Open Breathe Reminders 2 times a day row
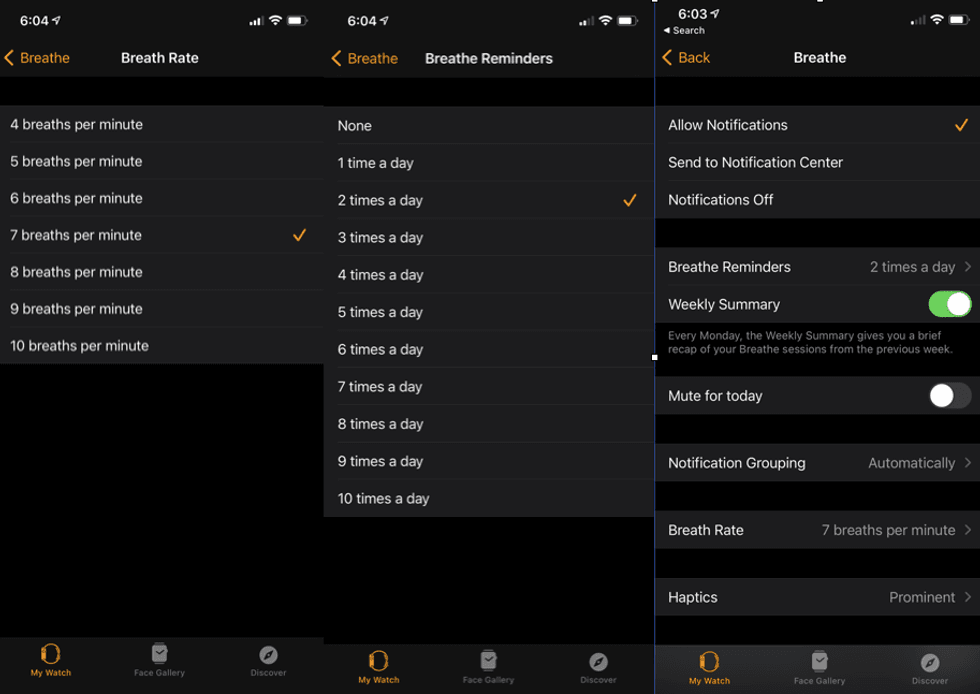 pos(818,267)
